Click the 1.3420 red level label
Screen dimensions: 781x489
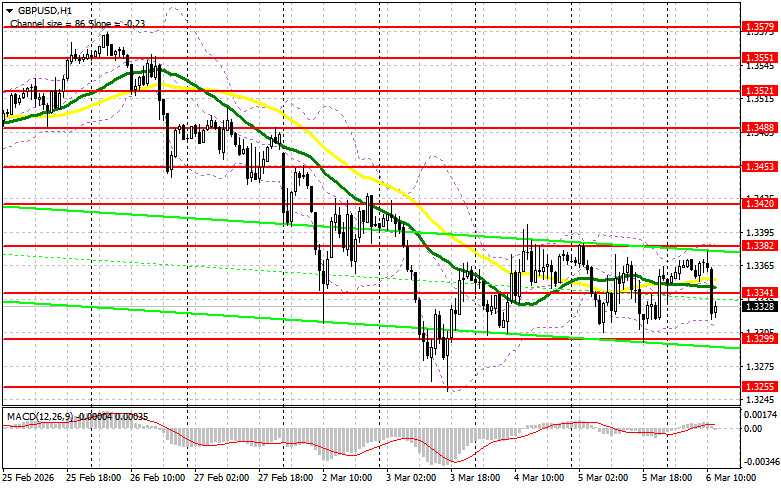tap(760, 203)
